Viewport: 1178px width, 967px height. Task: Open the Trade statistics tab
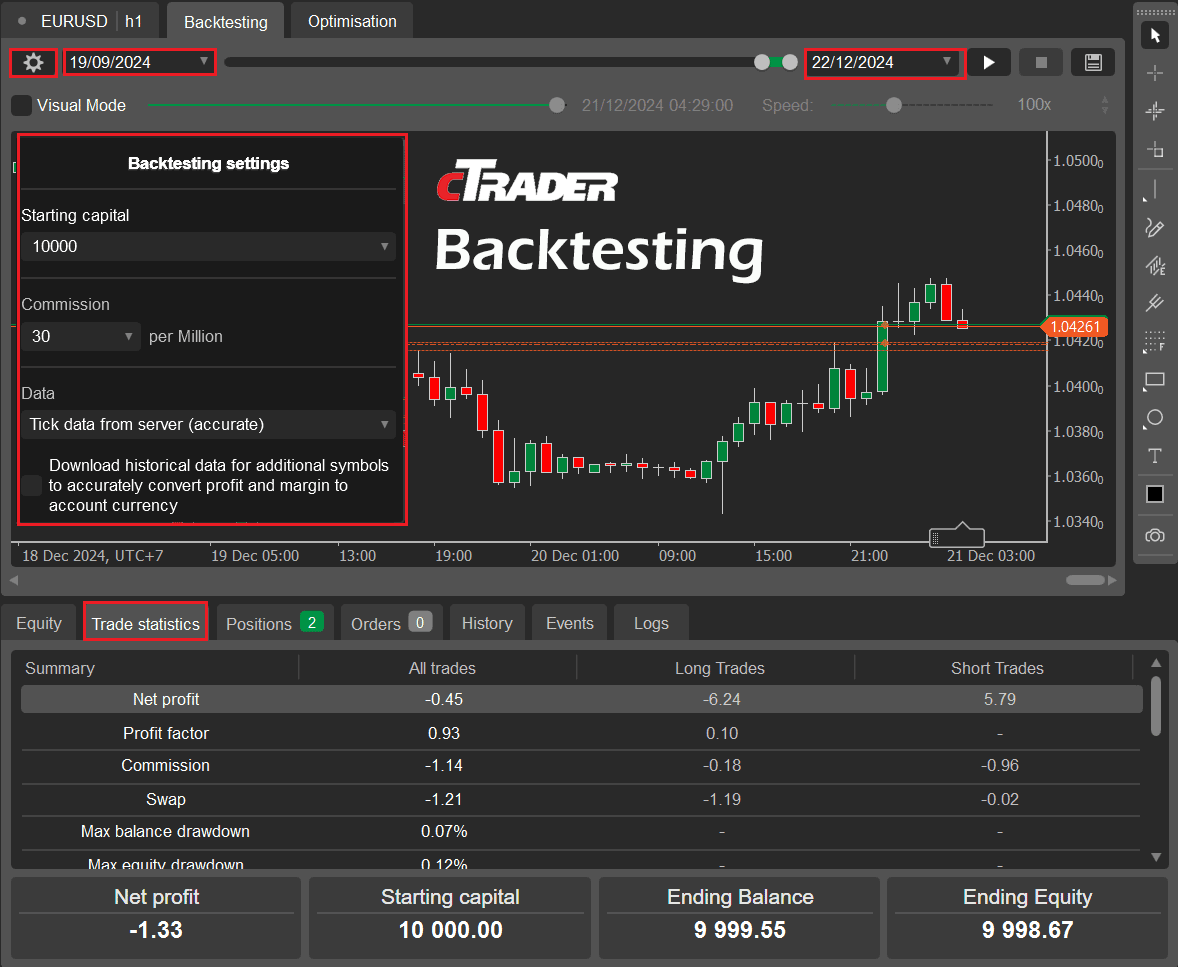(146, 624)
